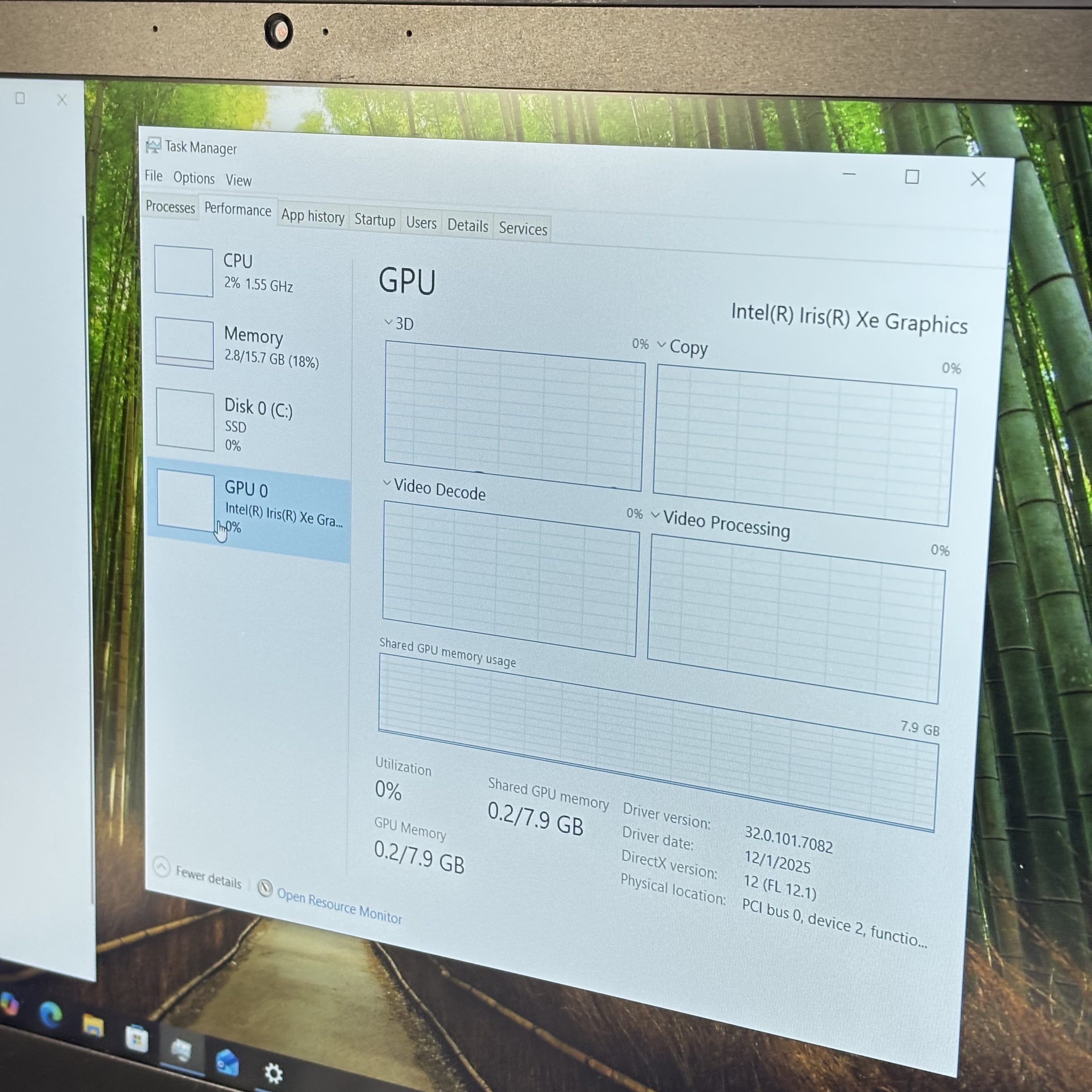This screenshot has width=1092, height=1092.
Task: Click the Task Manager title bar icon
Action: point(153,145)
